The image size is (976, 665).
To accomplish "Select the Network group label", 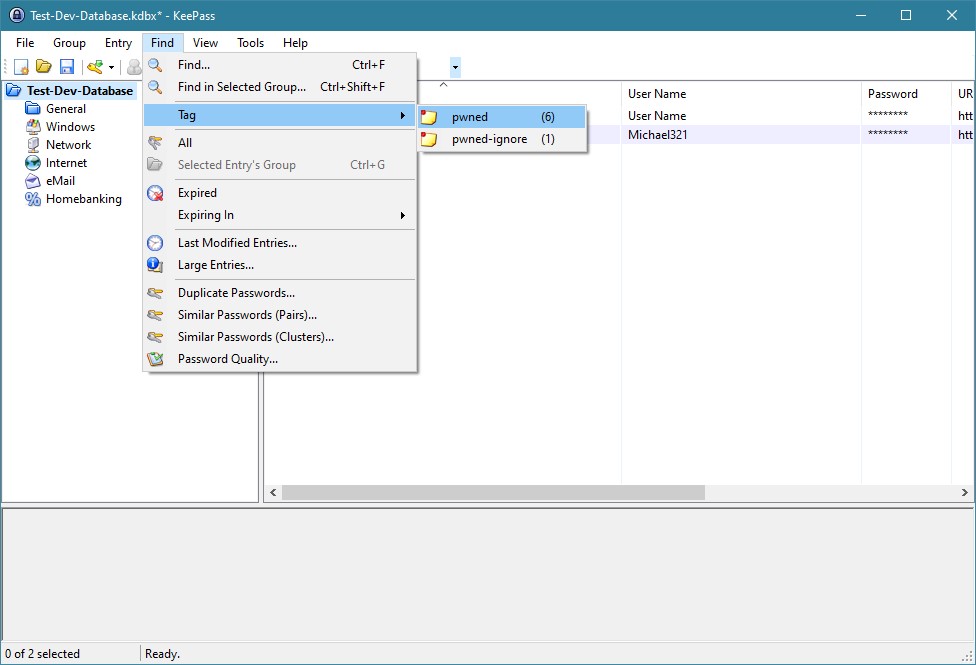I will point(68,144).
